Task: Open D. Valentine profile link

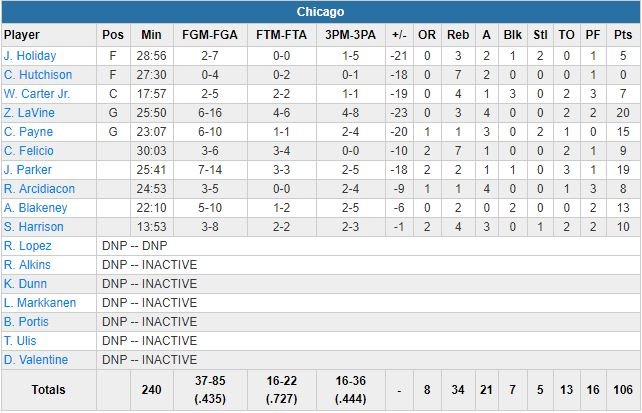Action: 36,360
